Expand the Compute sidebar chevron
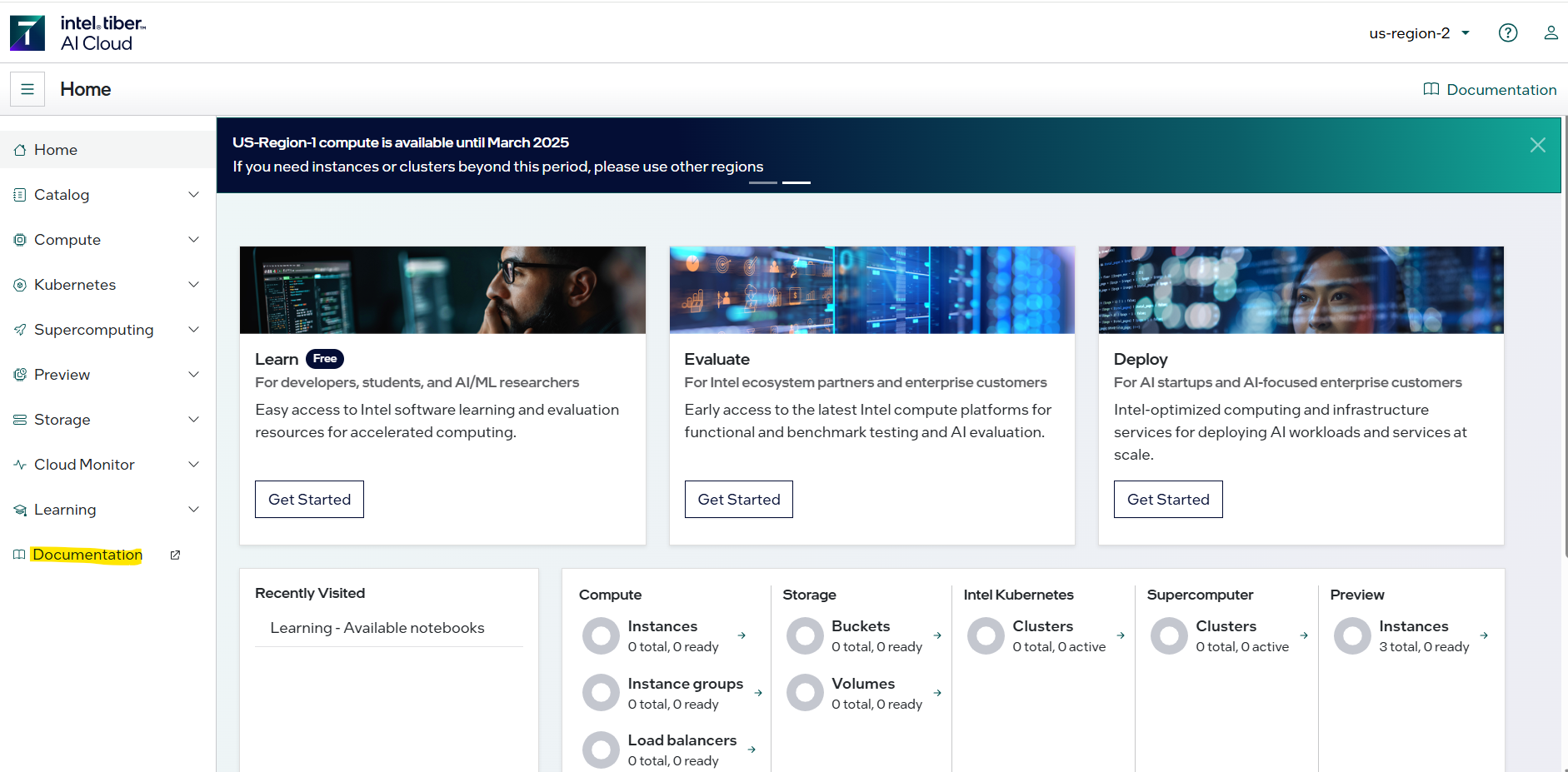1568x772 pixels. (x=194, y=240)
